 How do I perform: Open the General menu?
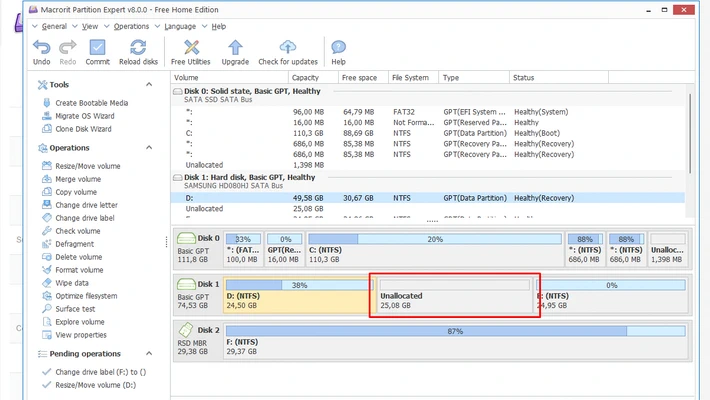(x=54, y=26)
